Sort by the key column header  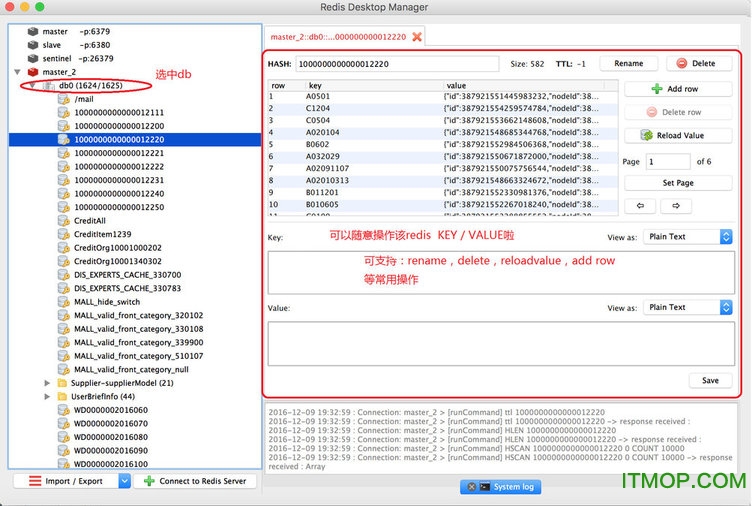[x=374, y=85]
